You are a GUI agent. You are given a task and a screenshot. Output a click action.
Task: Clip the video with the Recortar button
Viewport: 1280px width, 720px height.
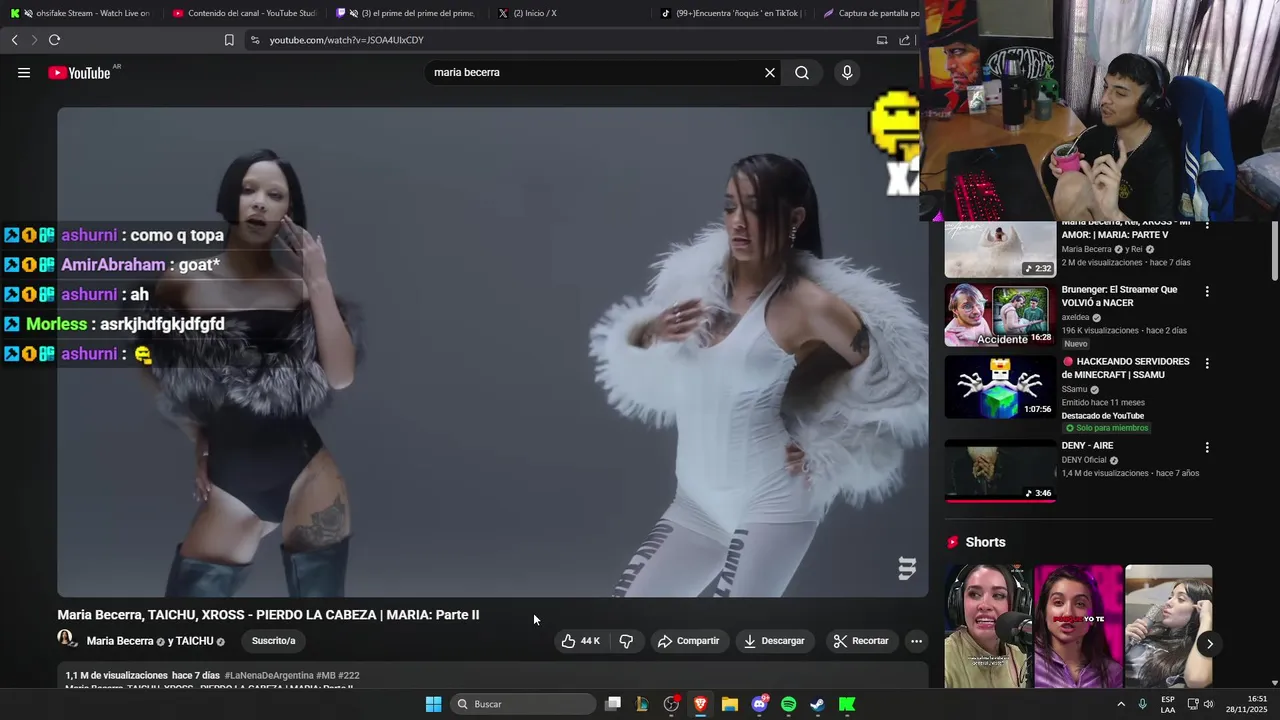coord(861,641)
